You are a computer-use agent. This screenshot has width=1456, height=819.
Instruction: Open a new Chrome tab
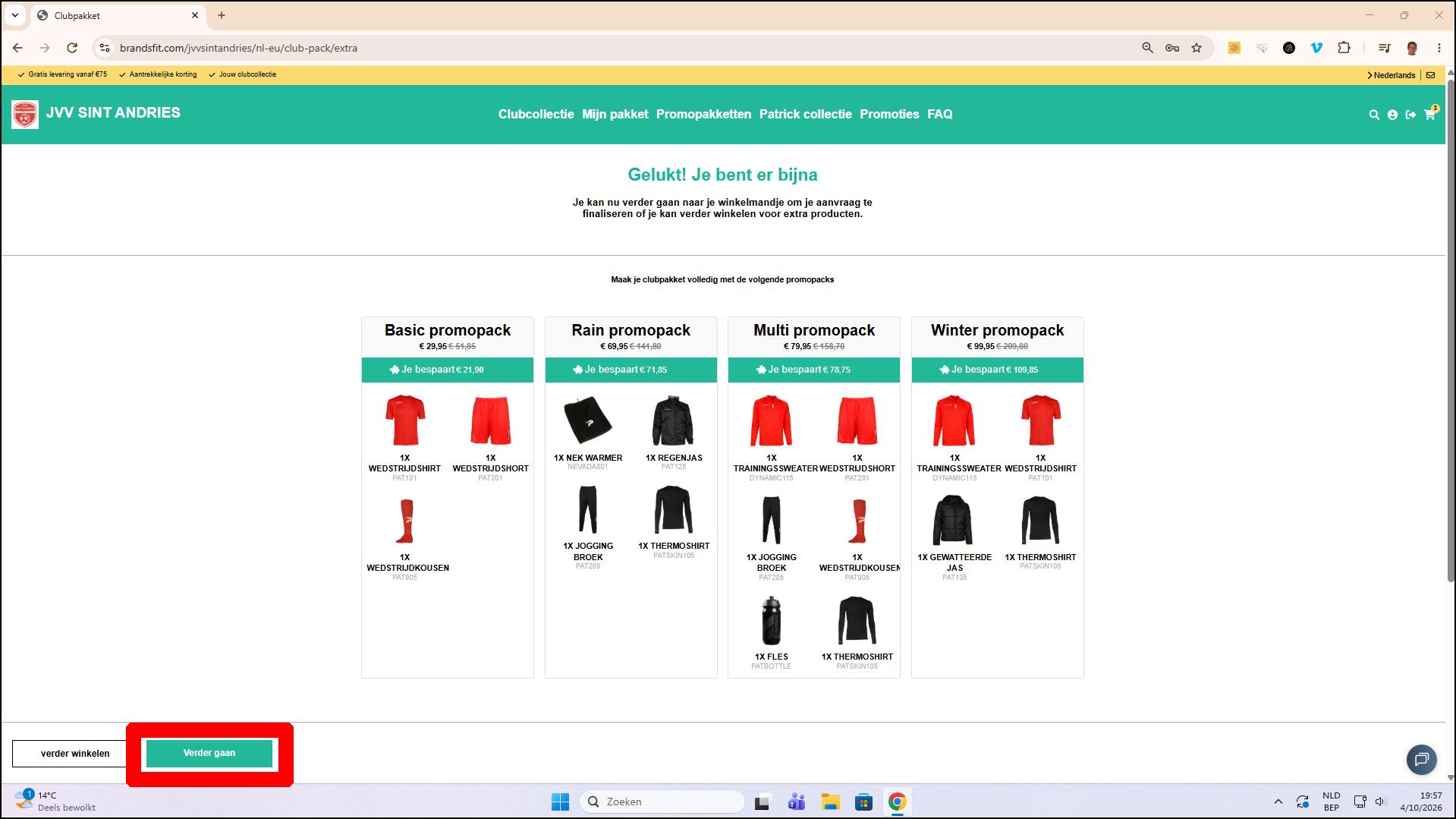coord(222,15)
